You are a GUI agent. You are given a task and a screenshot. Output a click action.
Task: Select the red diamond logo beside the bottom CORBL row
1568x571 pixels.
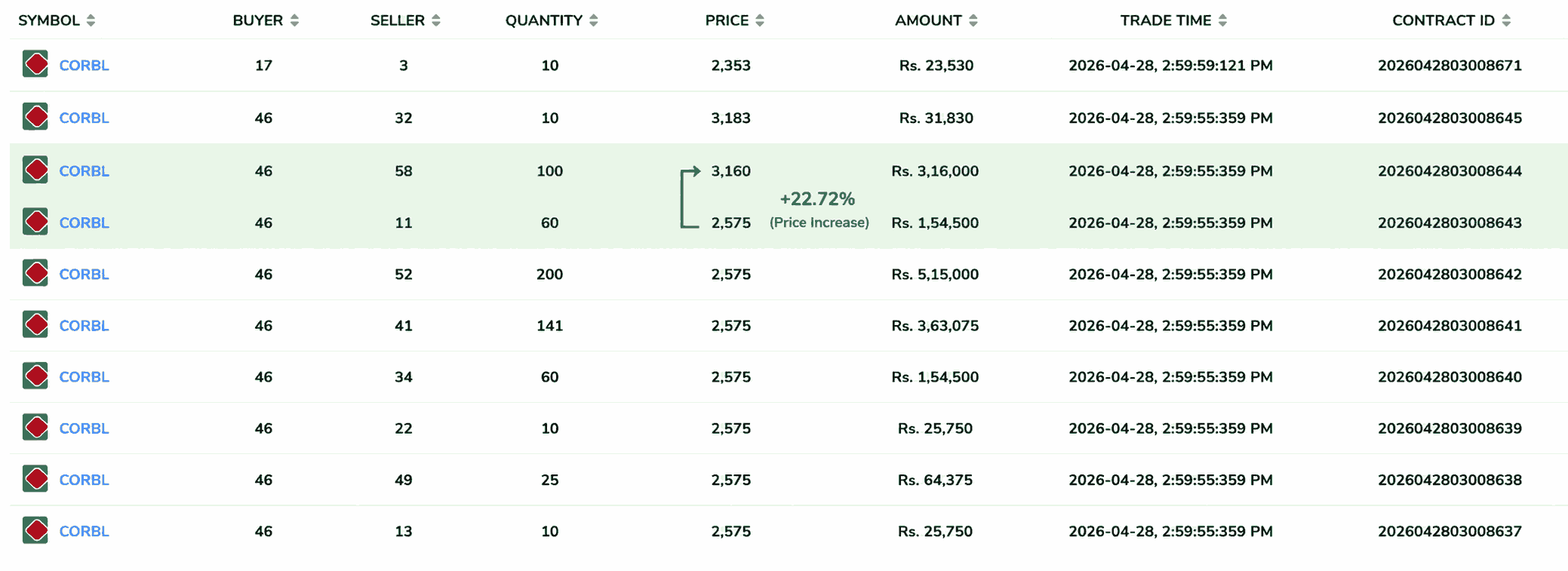[x=35, y=530]
